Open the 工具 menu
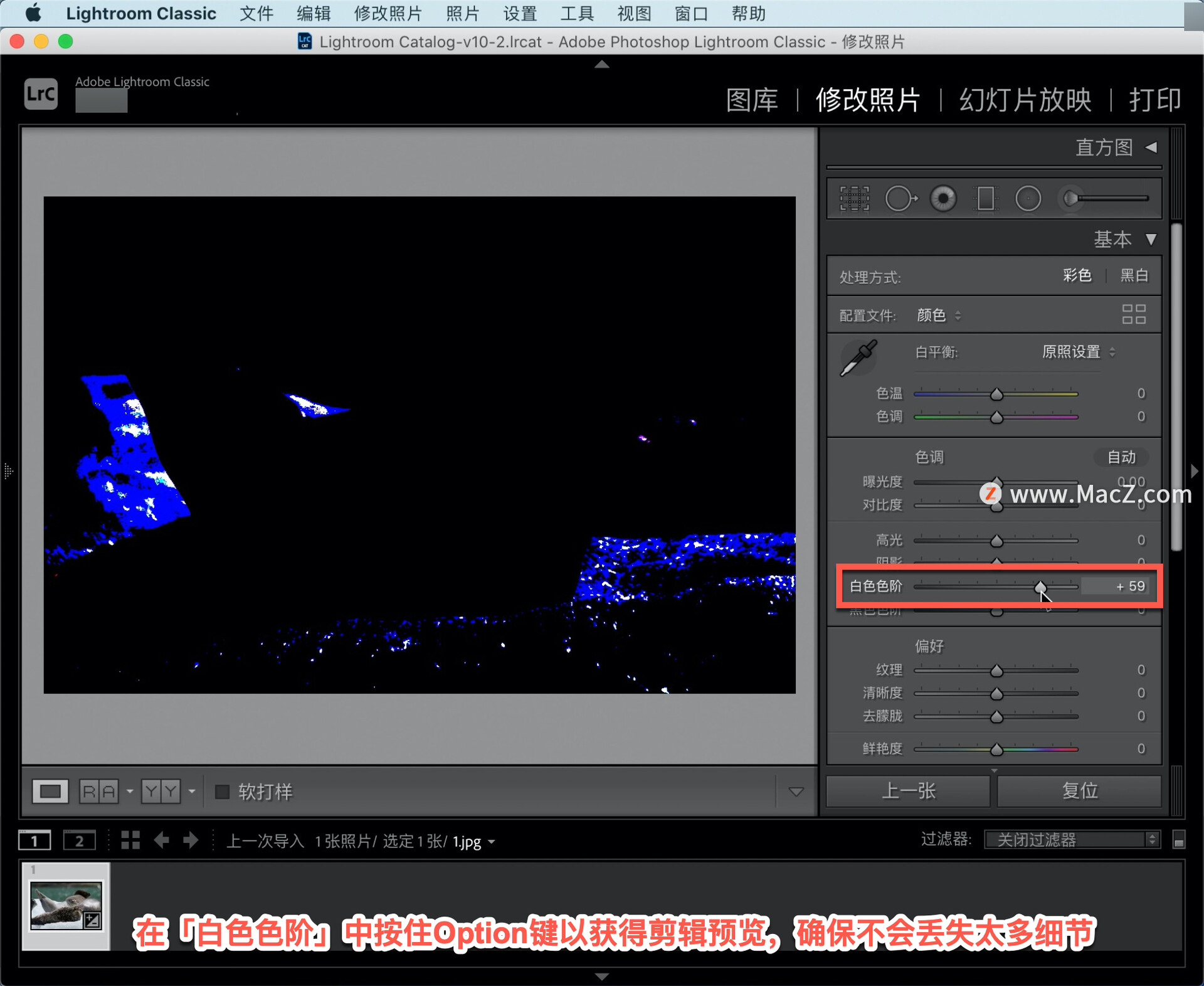This screenshot has height=986, width=1204. pos(577,13)
